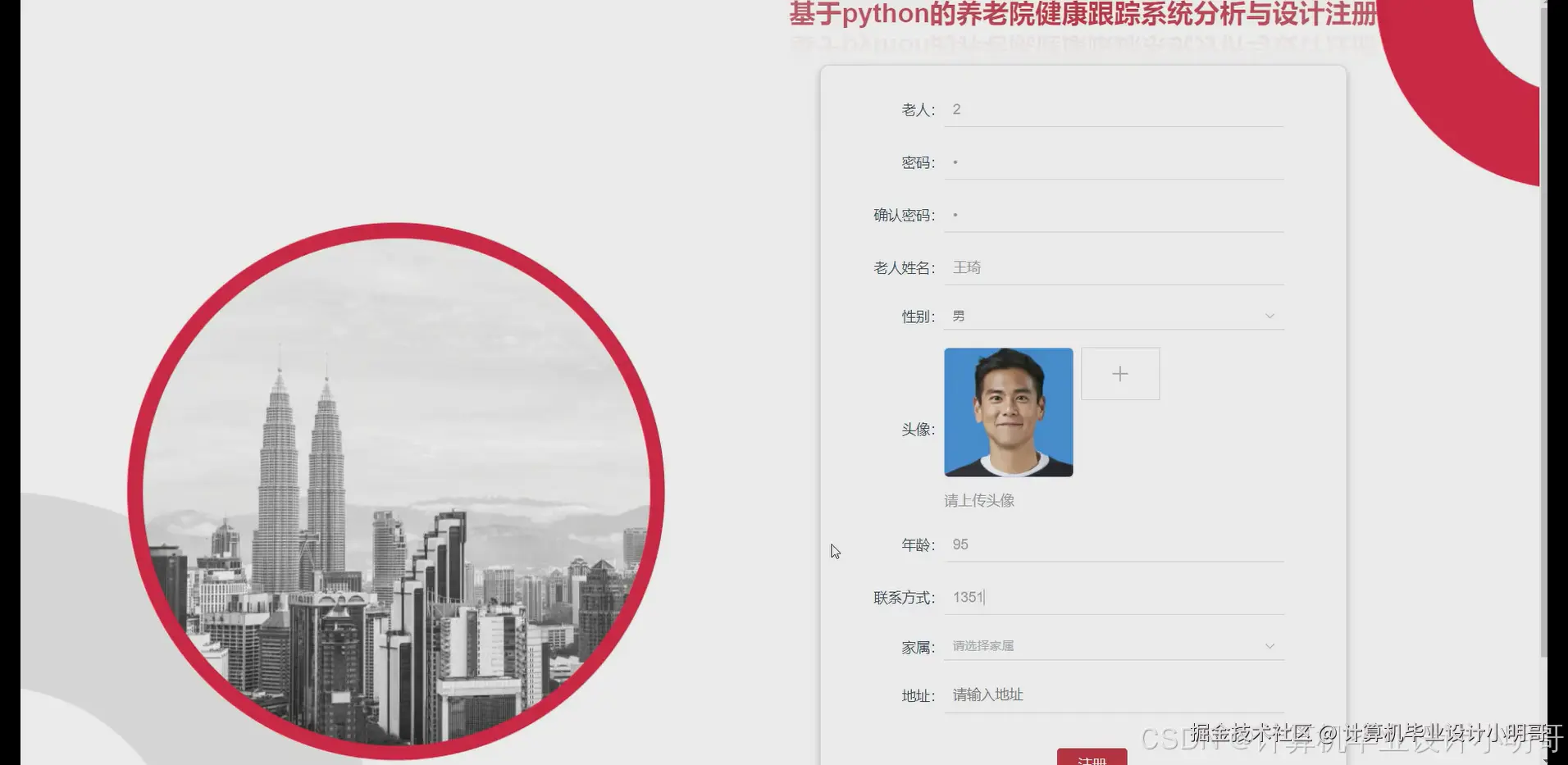
Task: Click the 地址 address input field
Action: click(x=1066, y=694)
